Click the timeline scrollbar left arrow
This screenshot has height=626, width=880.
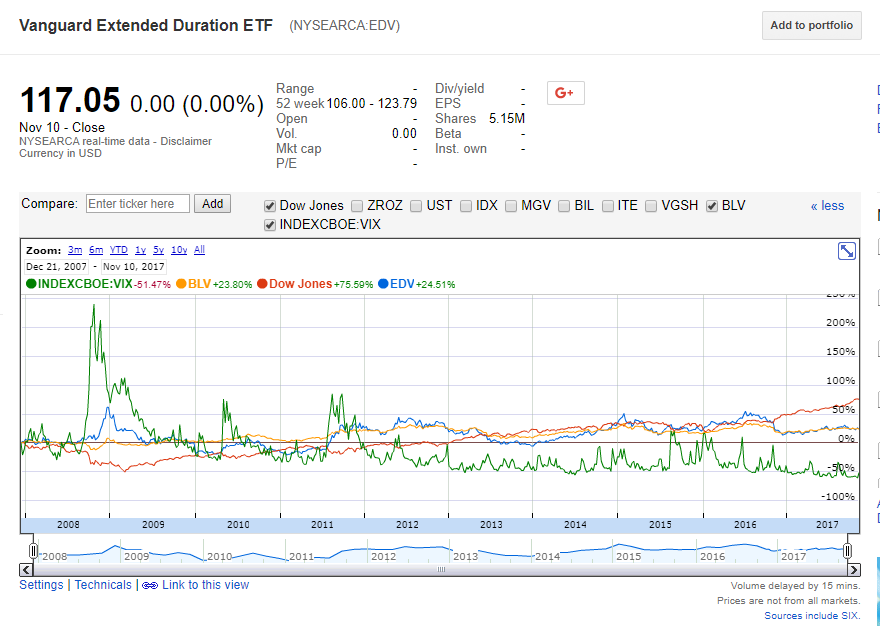(26, 570)
